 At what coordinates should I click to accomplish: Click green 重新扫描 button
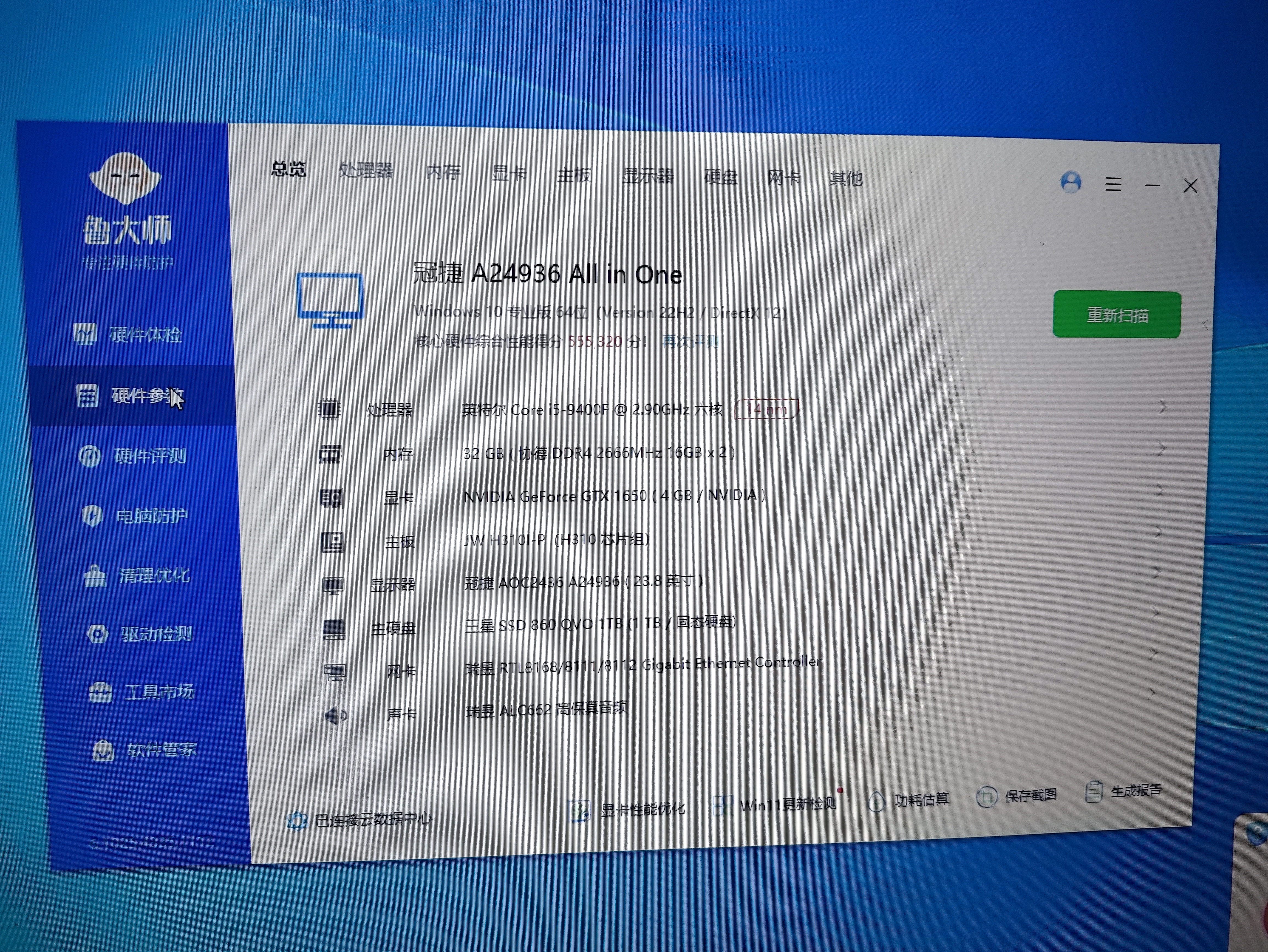1117,315
